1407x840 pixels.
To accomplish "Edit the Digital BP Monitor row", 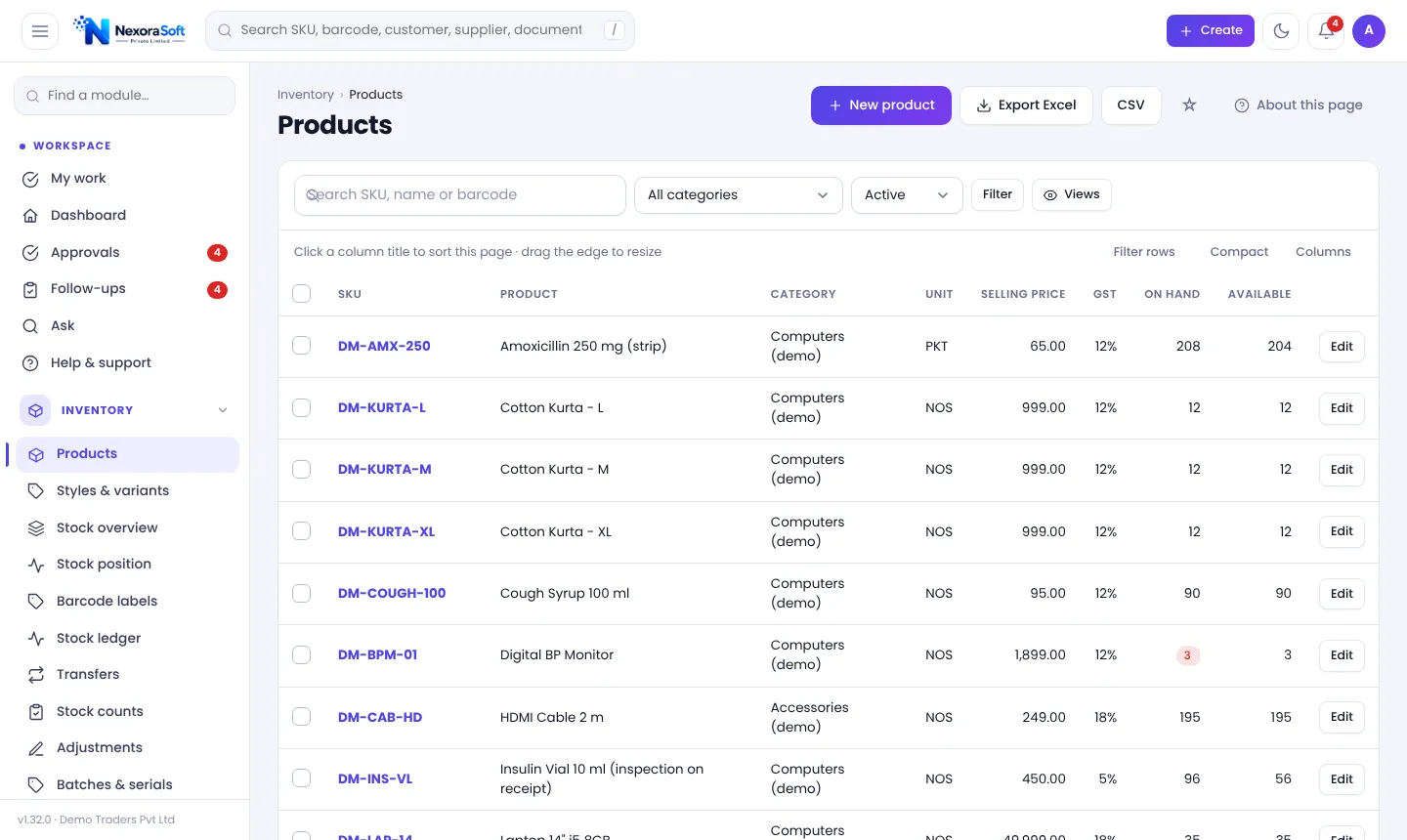I will point(1342,655).
